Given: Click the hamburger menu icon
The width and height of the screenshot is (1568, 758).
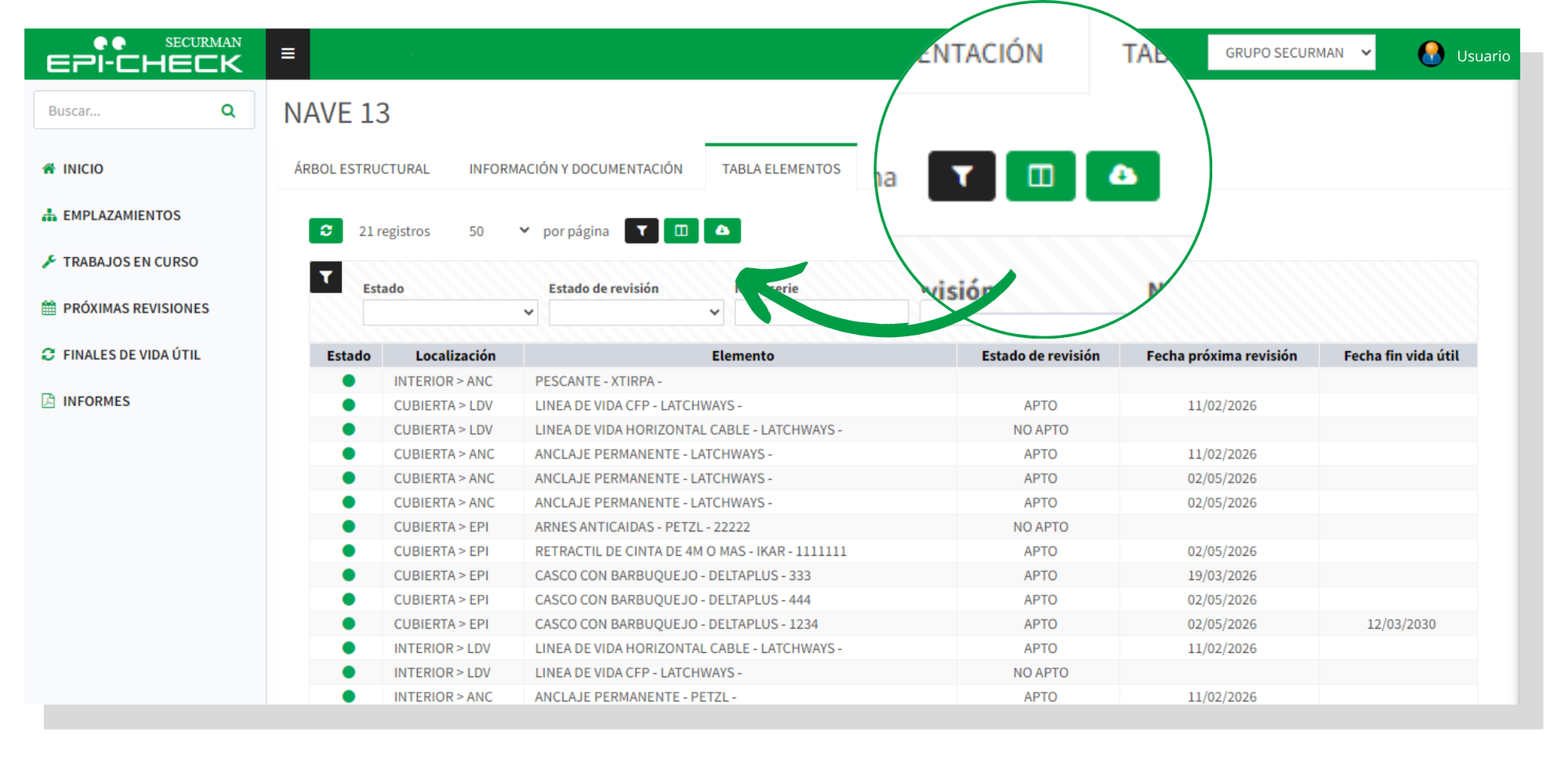Looking at the screenshot, I should (x=288, y=53).
